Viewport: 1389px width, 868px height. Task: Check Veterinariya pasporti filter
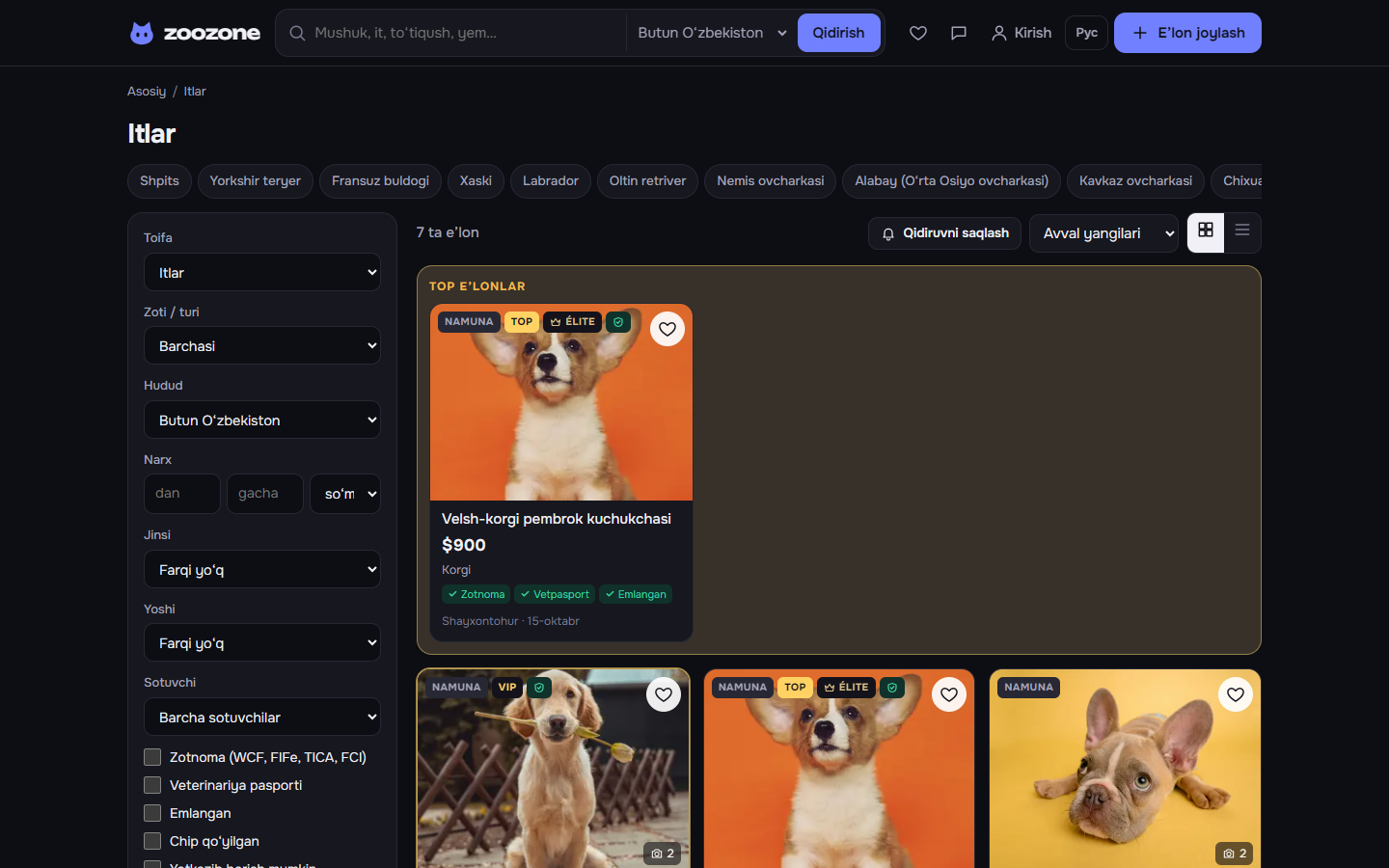coord(152,785)
